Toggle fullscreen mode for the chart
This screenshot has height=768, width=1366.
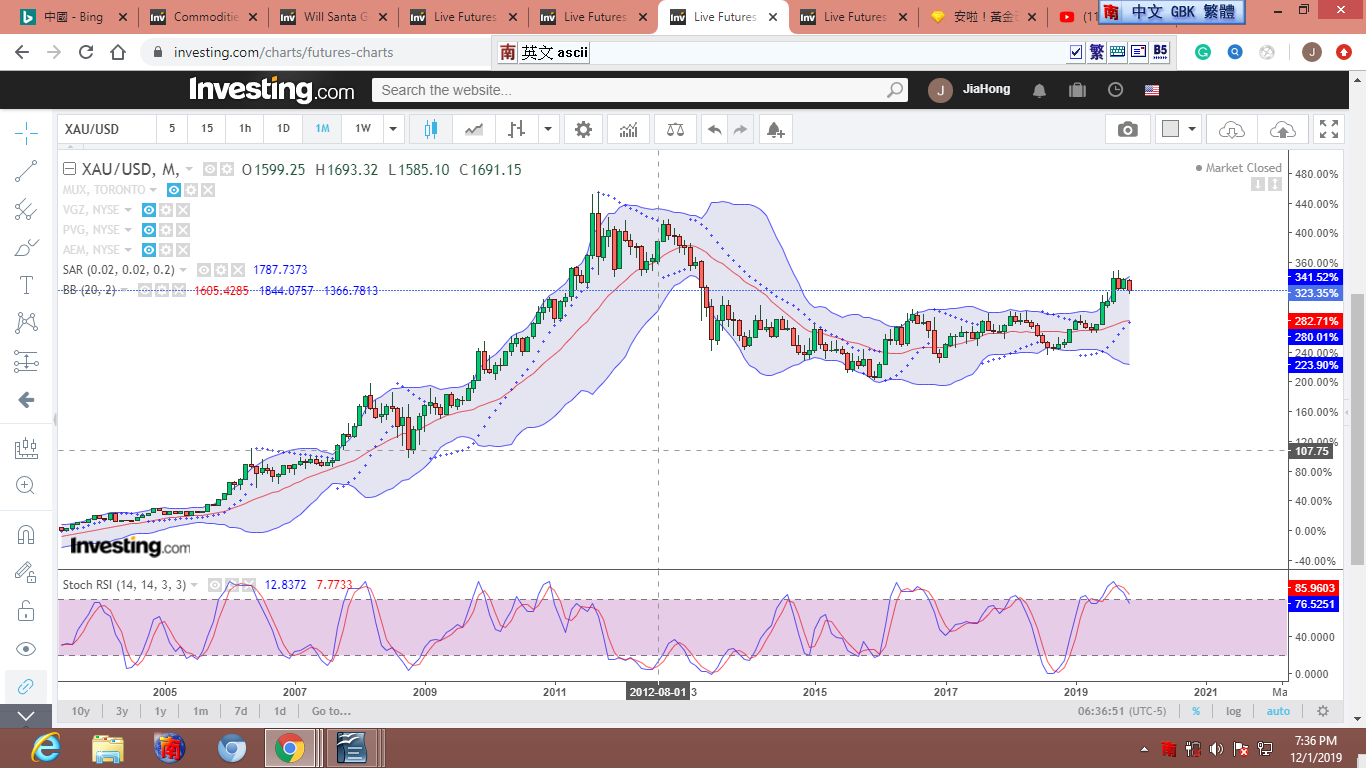[x=1328, y=129]
